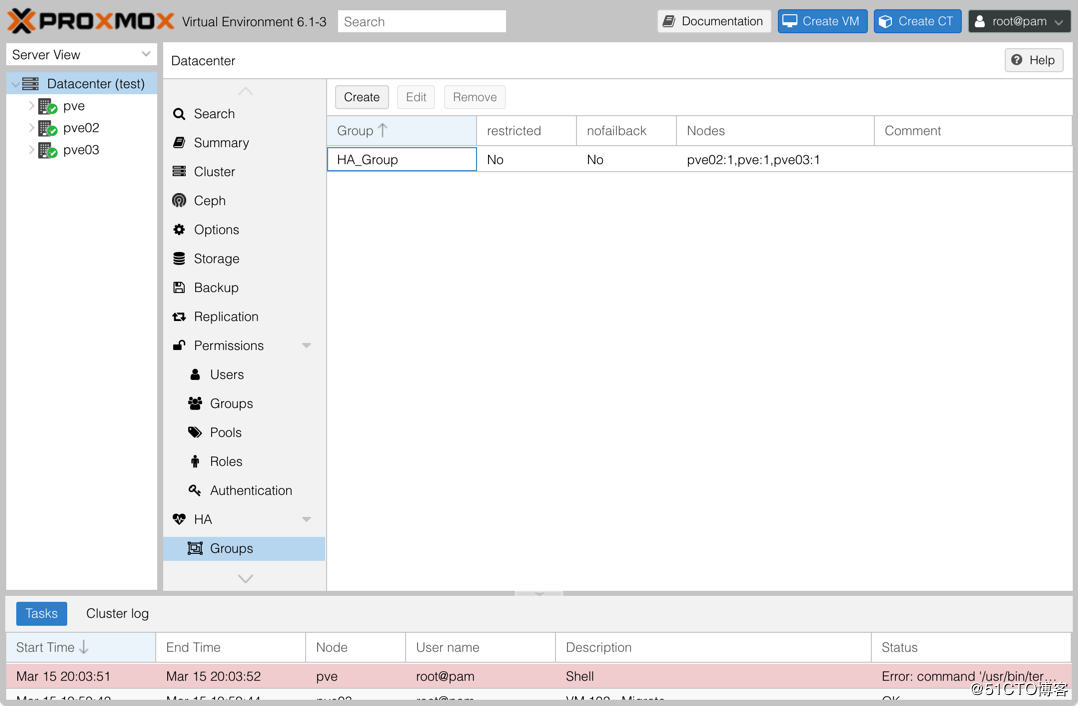Collapse the Datacenter (test) tree node

(15, 84)
